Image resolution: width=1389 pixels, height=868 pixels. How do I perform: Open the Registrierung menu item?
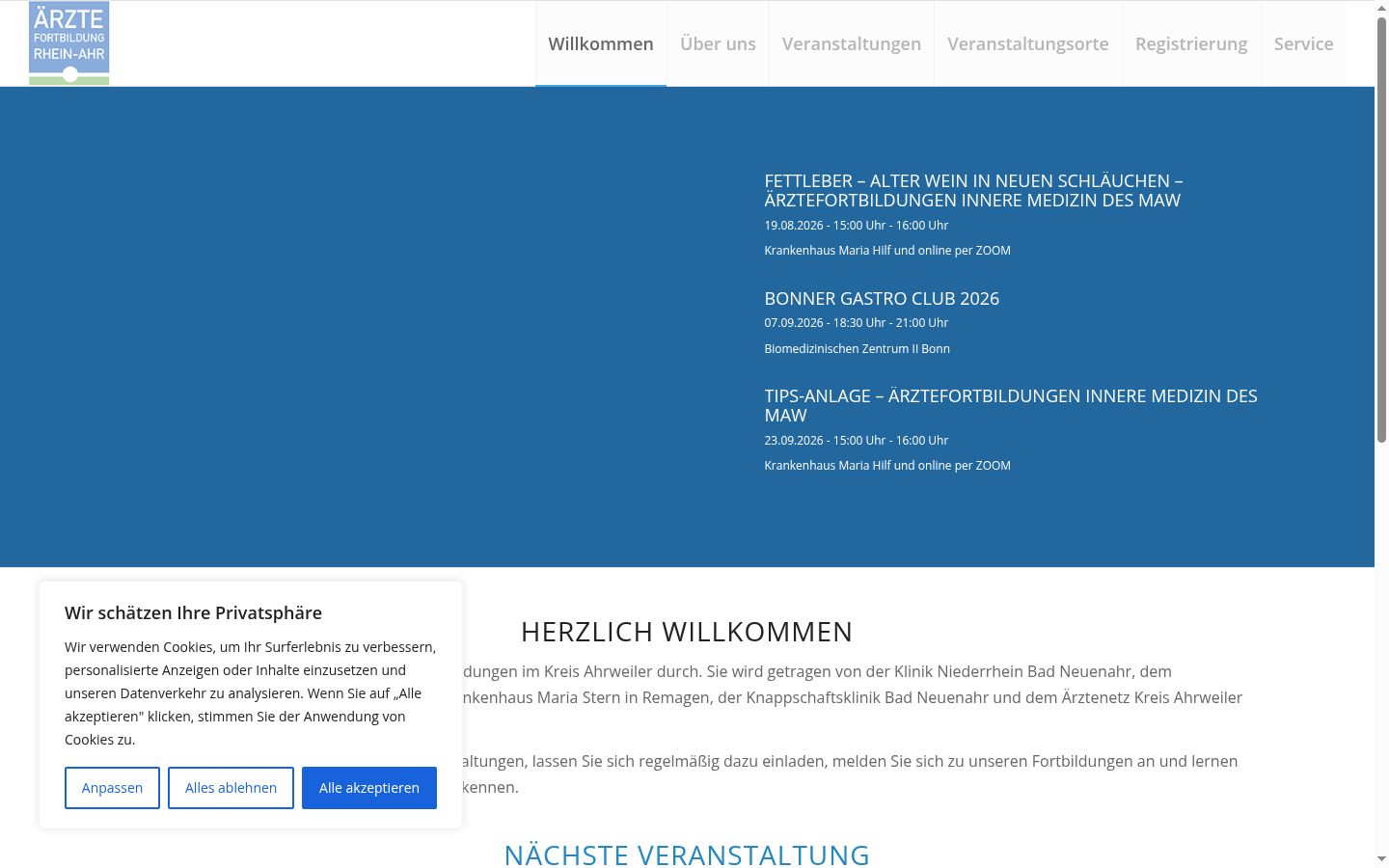pyautogui.click(x=1191, y=43)
